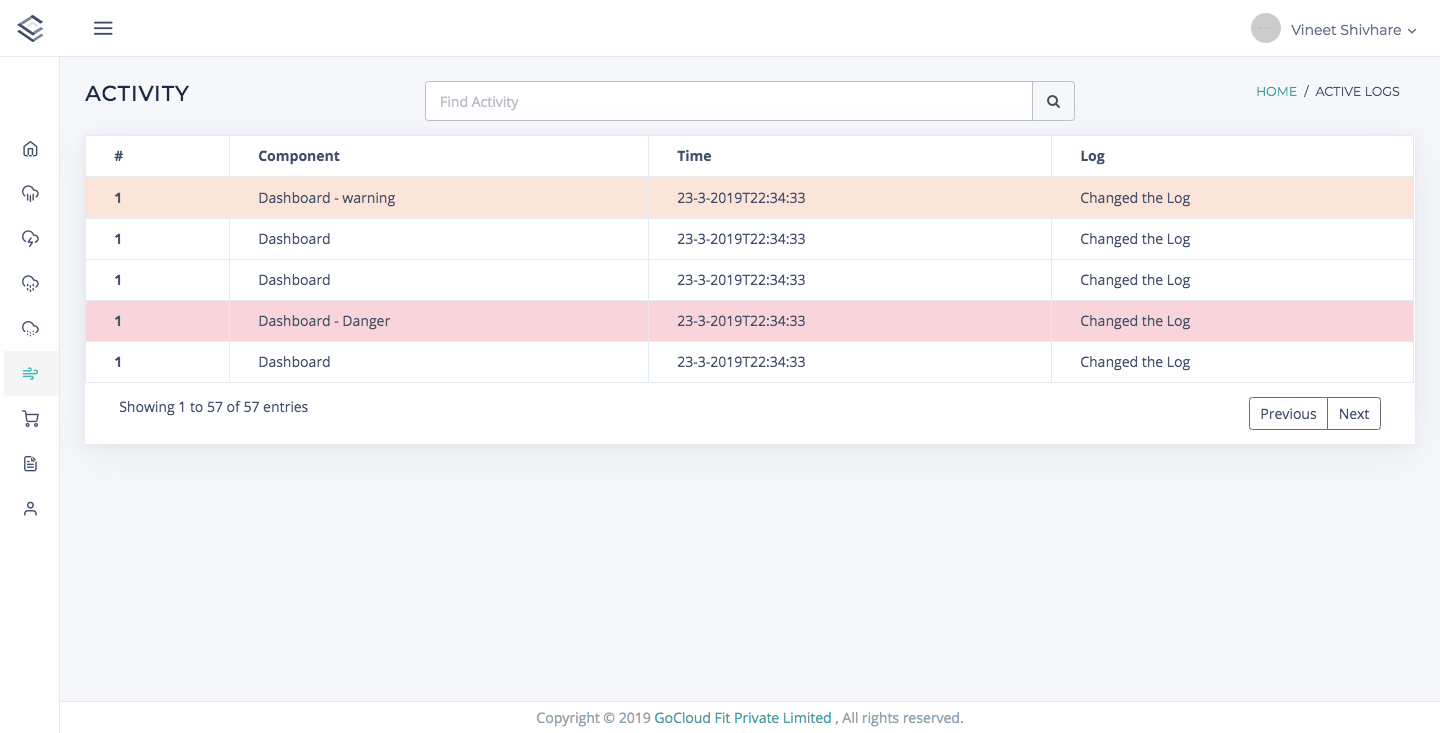Toggle the hamburger menu
The height and width of the screenshot is (733, 1440).
103,28
